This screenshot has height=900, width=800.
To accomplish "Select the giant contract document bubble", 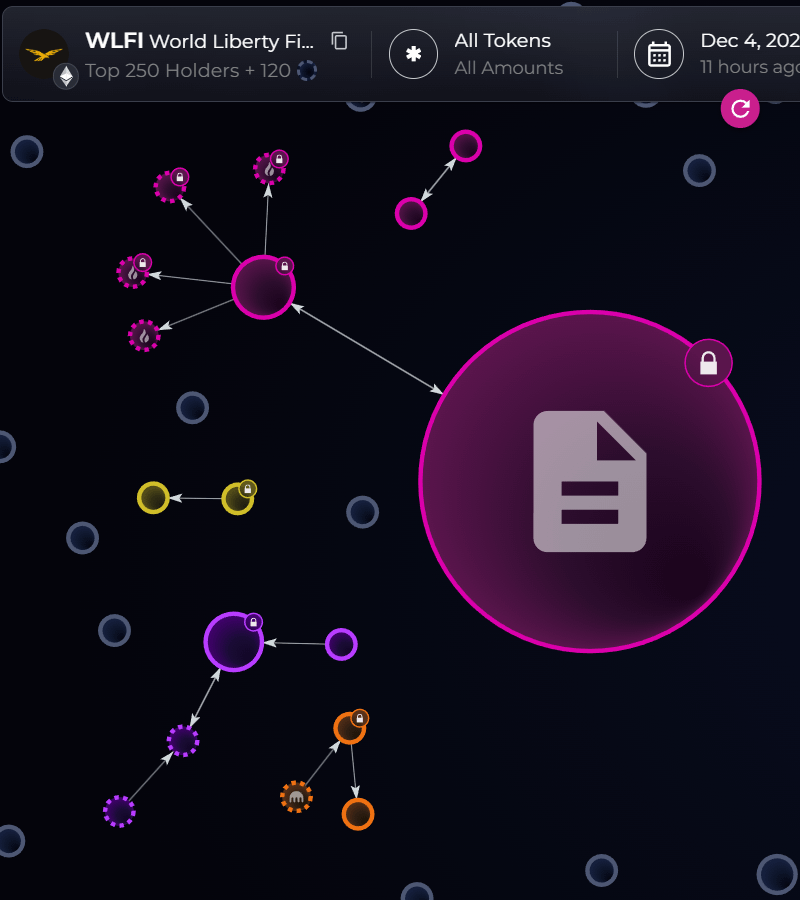I will coord(590,481).
